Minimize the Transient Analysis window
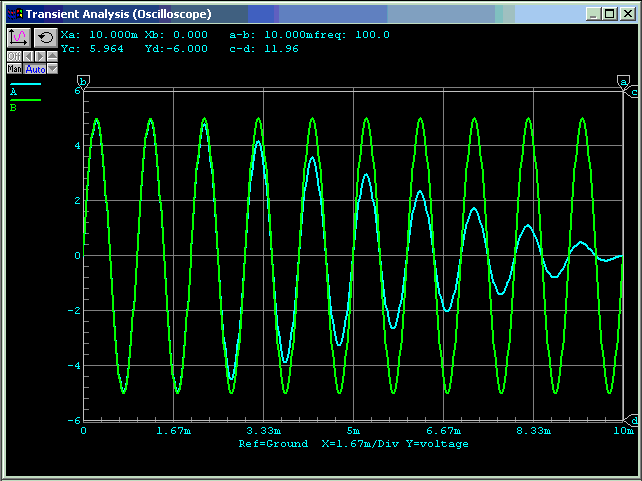642x481 pixels. click(x=594, y=14)
